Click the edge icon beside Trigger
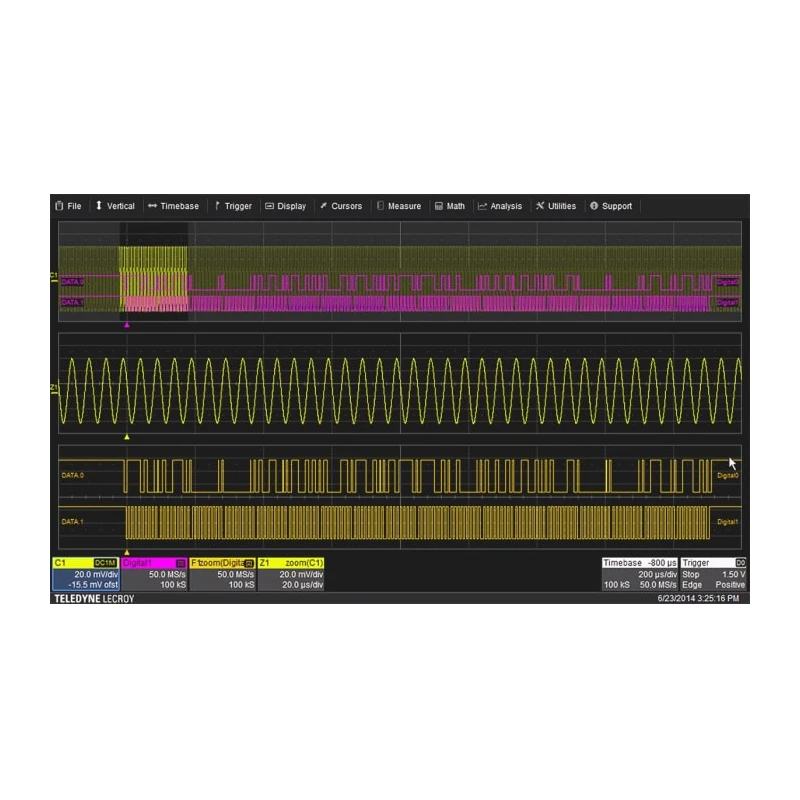Screen dimensions: 800x800 point(217,205)
